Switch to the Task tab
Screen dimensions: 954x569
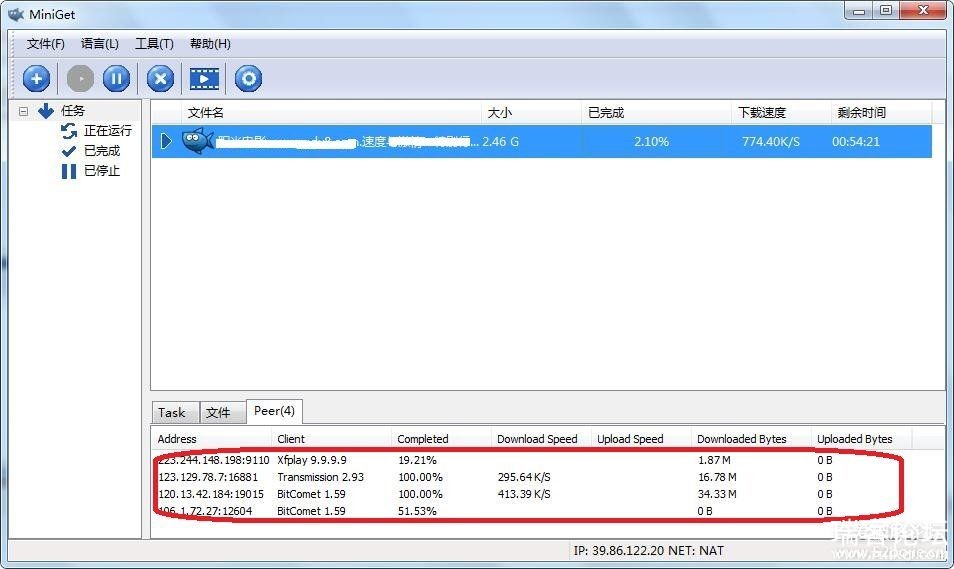175,413
